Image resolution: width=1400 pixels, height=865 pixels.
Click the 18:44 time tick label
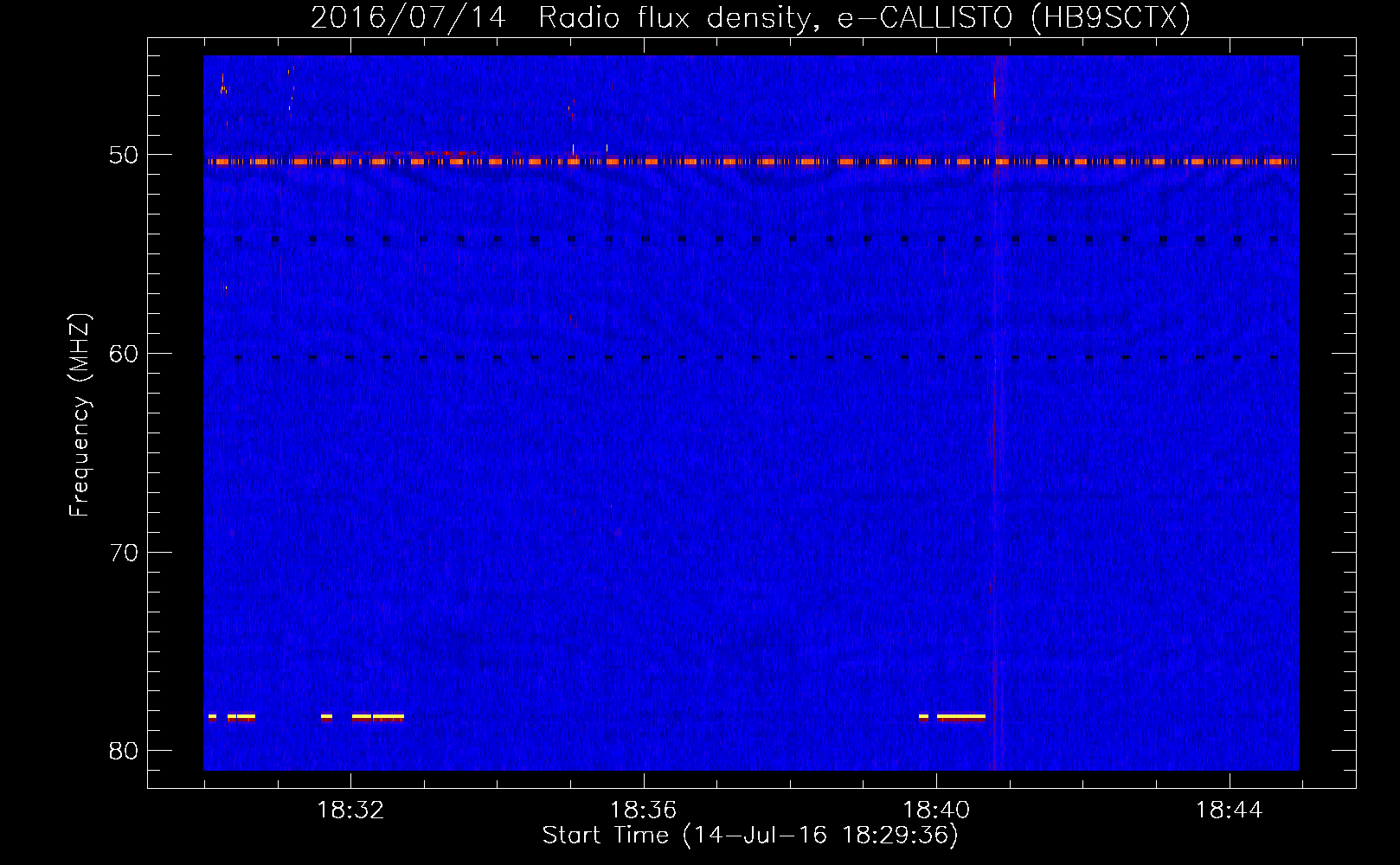tap(1229, 811)
